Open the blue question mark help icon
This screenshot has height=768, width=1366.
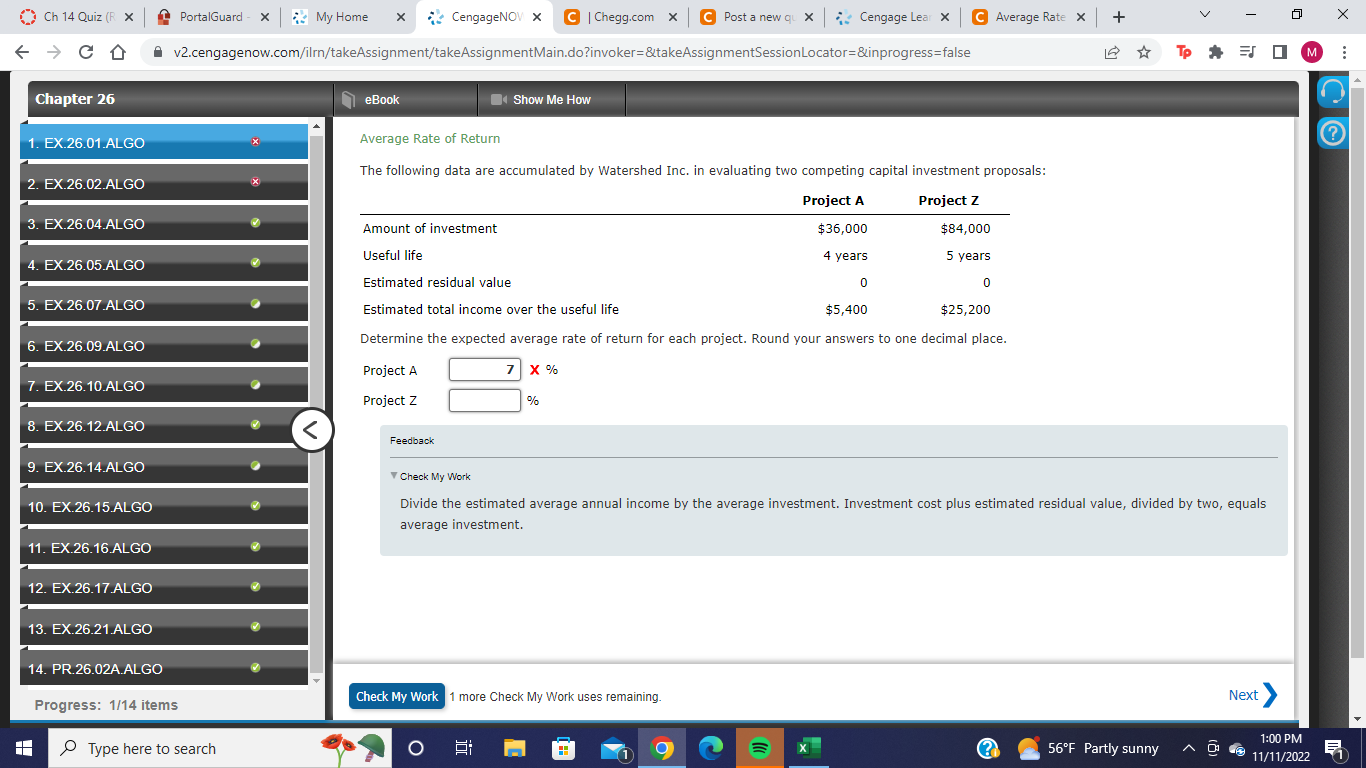pos(1332,134)
